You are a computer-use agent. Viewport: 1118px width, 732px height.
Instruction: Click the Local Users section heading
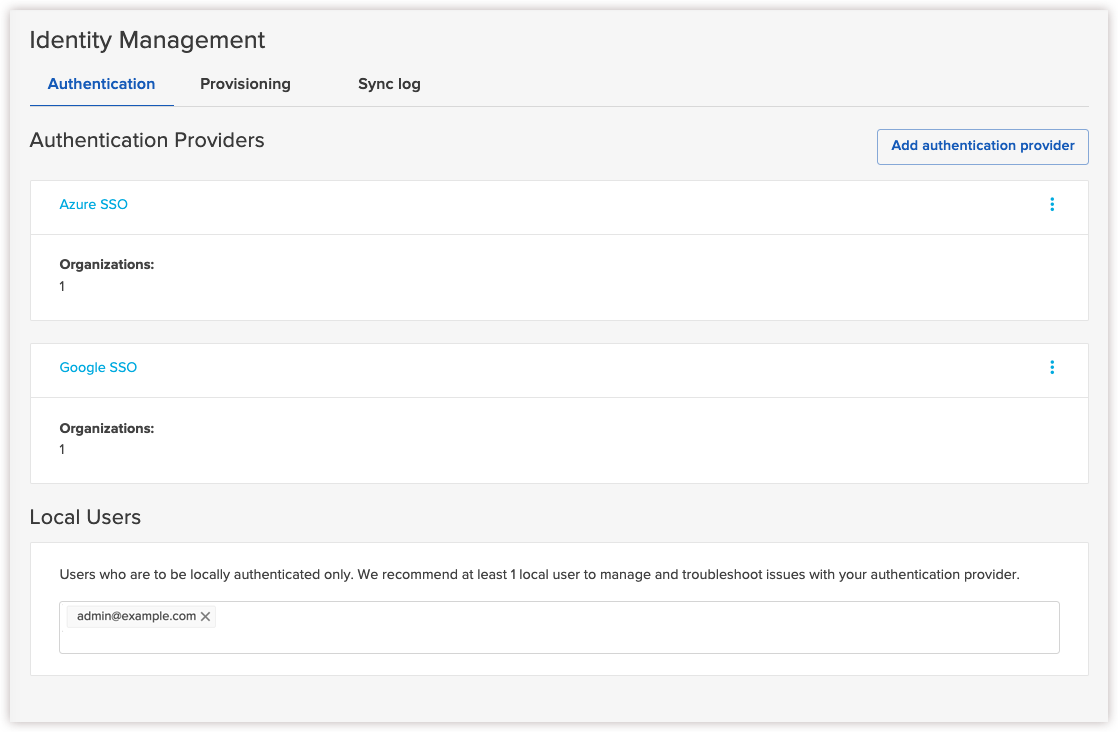tap(85, 517)
